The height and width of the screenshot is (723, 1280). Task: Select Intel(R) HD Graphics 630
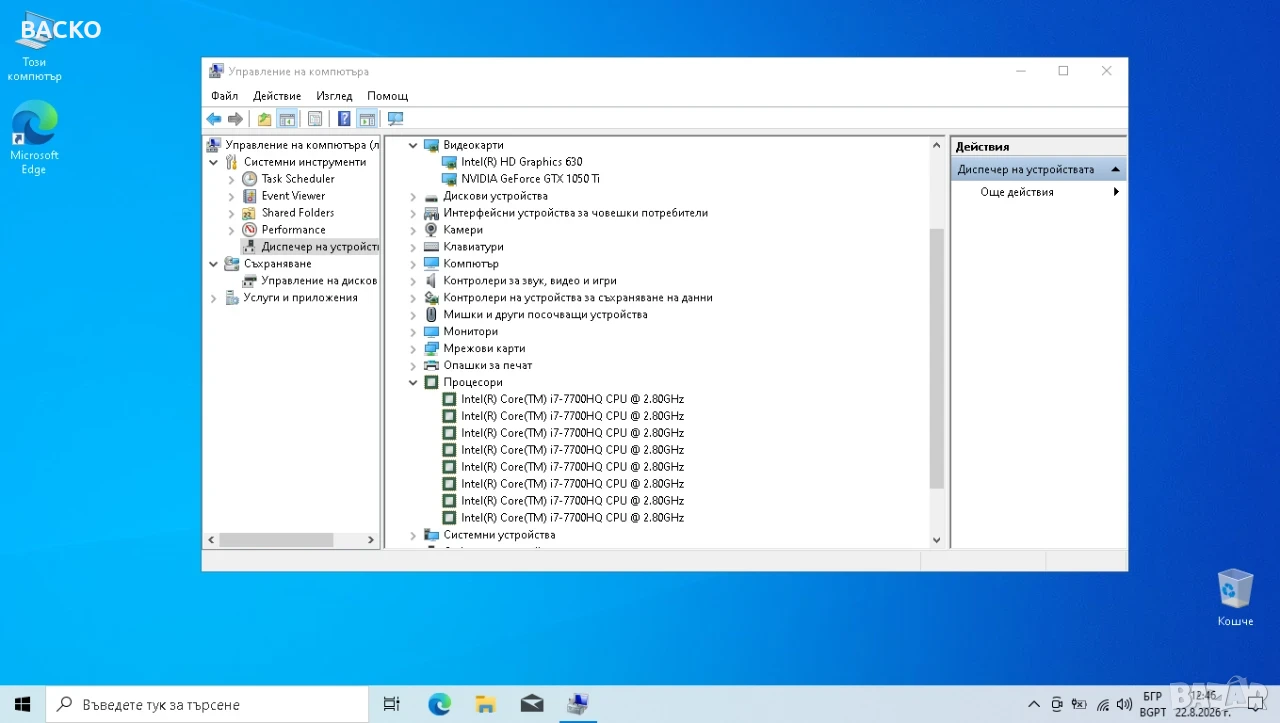pyautogui.click(x=521, y=162)
